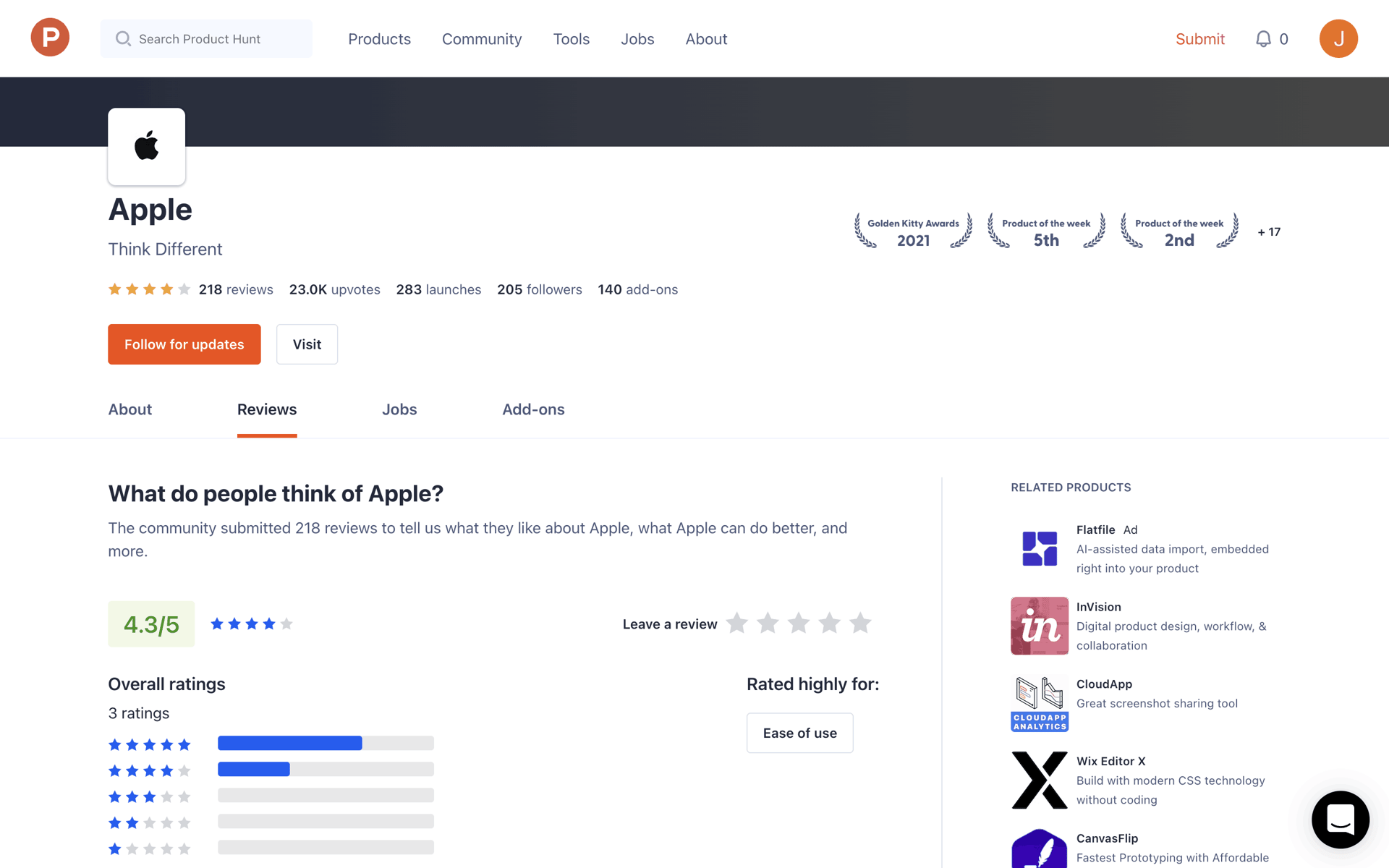Image resolution: width=1389 pixels, height=868 pixels.
Task: Open the CanvasFlip product icon
Action: [1040, 849]
